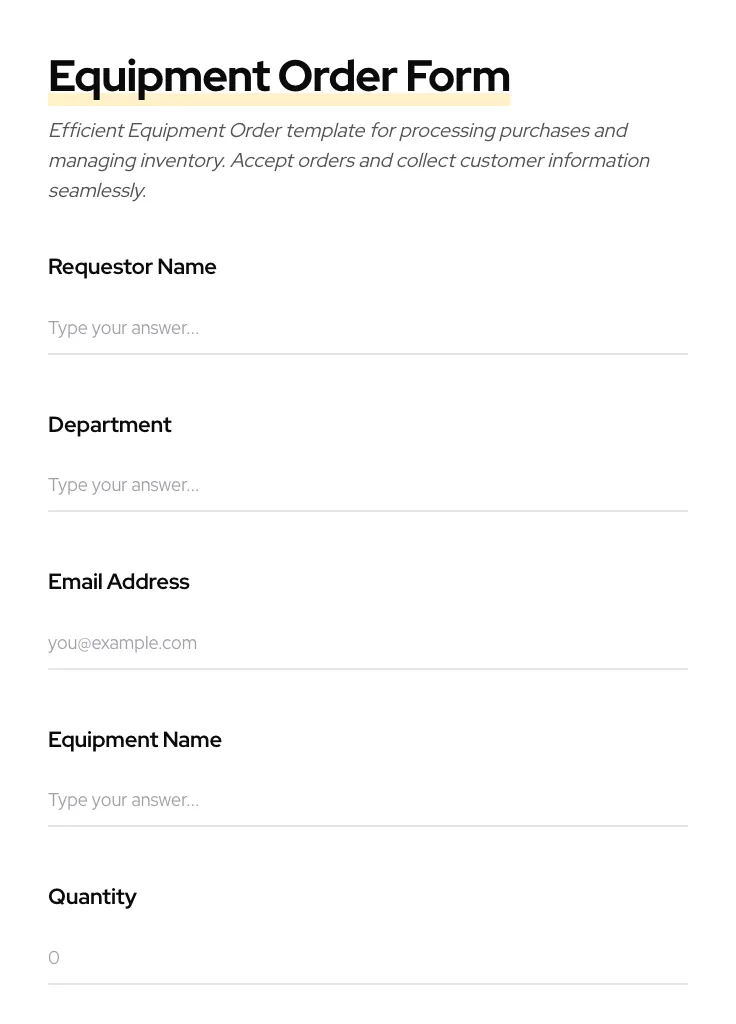Viewport: 736px width, 1024px height.
Task: Click the word "template" in the description
Action: (326, 131)
